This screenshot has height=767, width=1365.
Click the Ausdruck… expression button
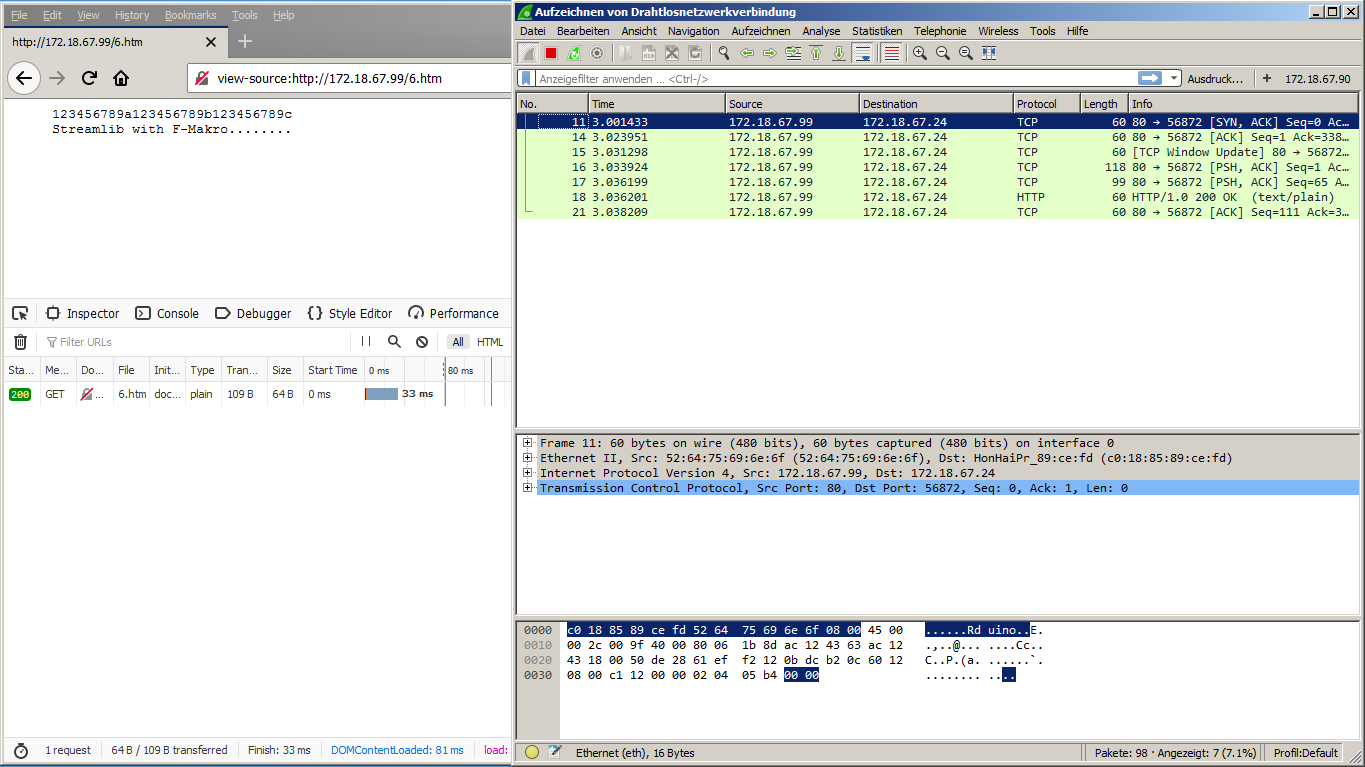[x=1214, y=78]
